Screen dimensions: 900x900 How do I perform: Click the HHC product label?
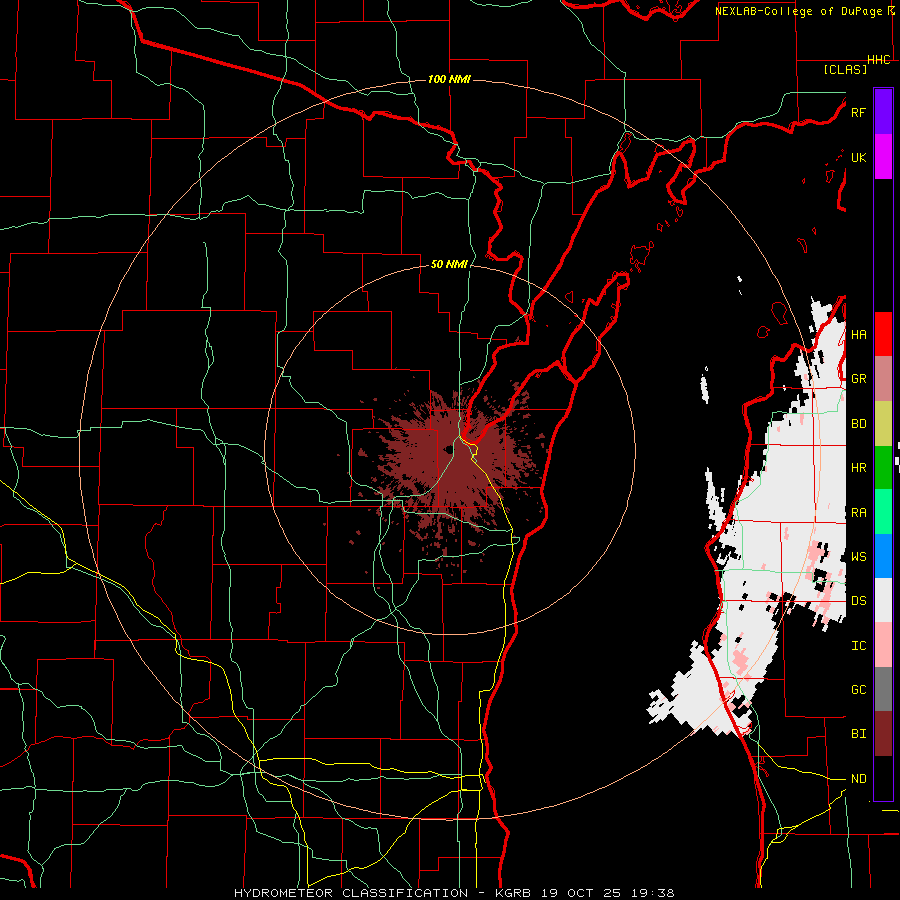(x=879, y=60)
